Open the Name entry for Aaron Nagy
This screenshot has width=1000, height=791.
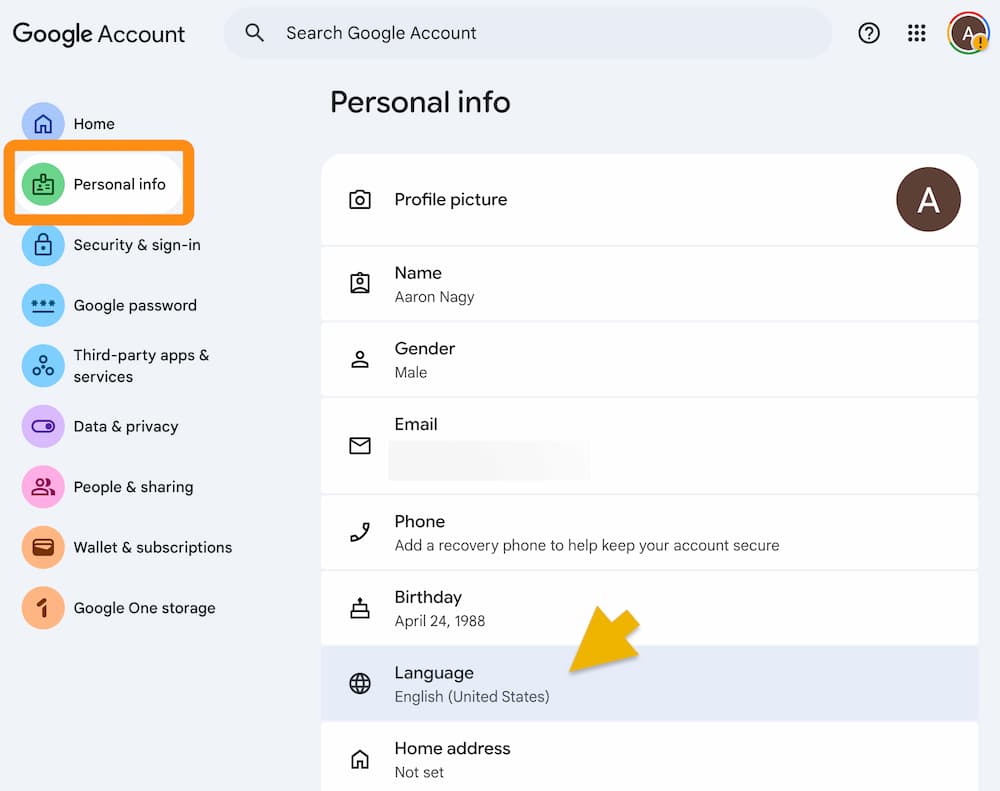650,283
